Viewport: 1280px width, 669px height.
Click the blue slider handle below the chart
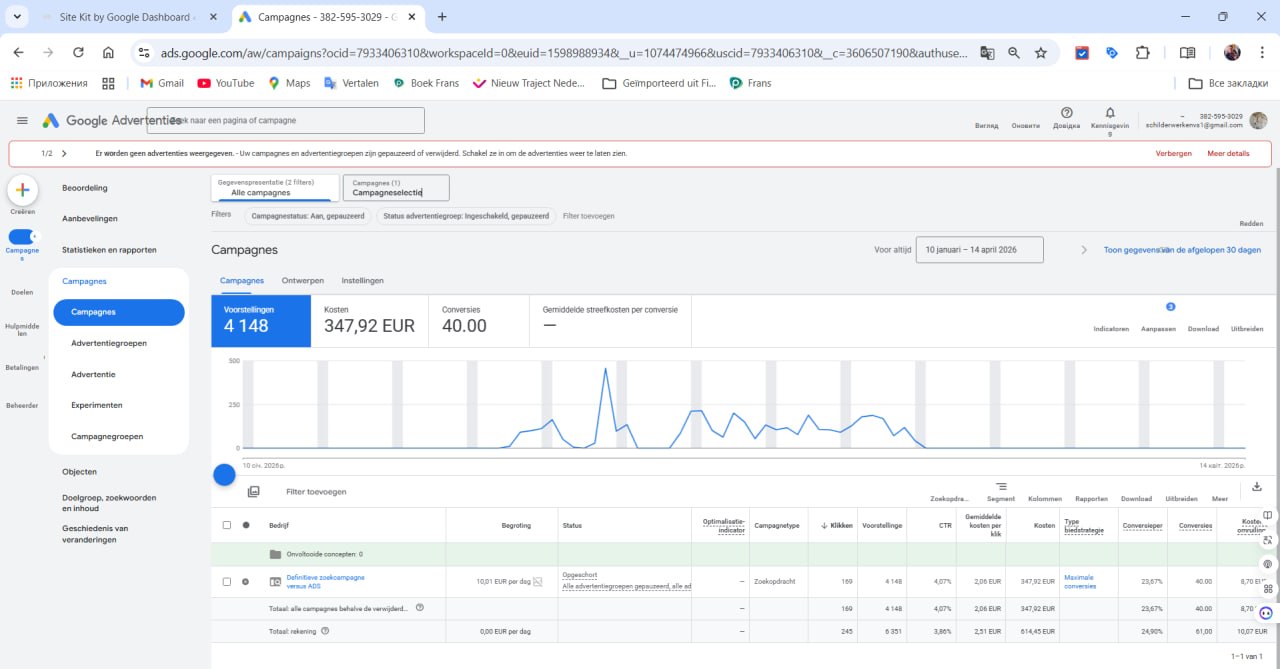pos(224,473)
